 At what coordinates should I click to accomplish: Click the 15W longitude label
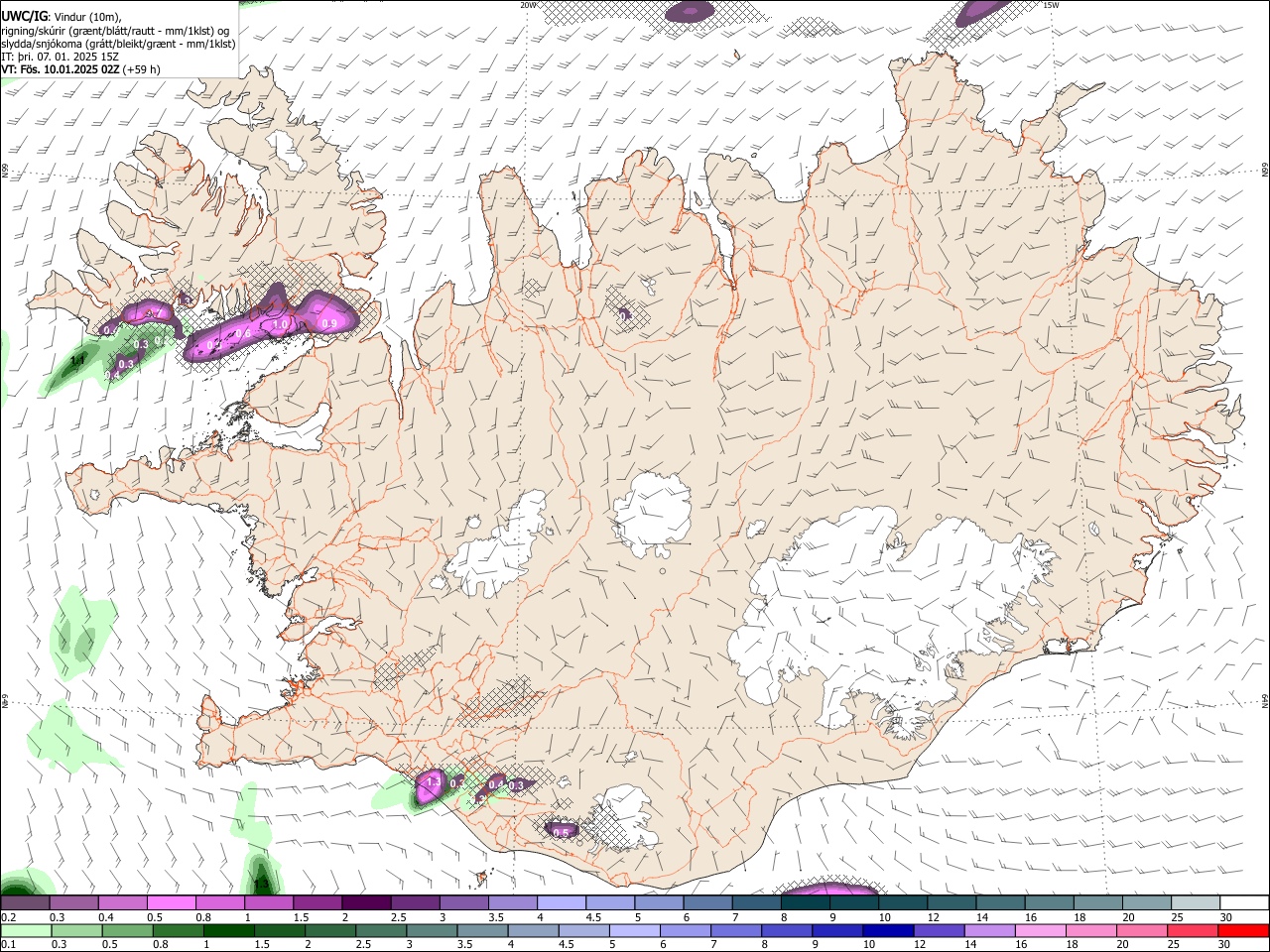click(1050, 5)
